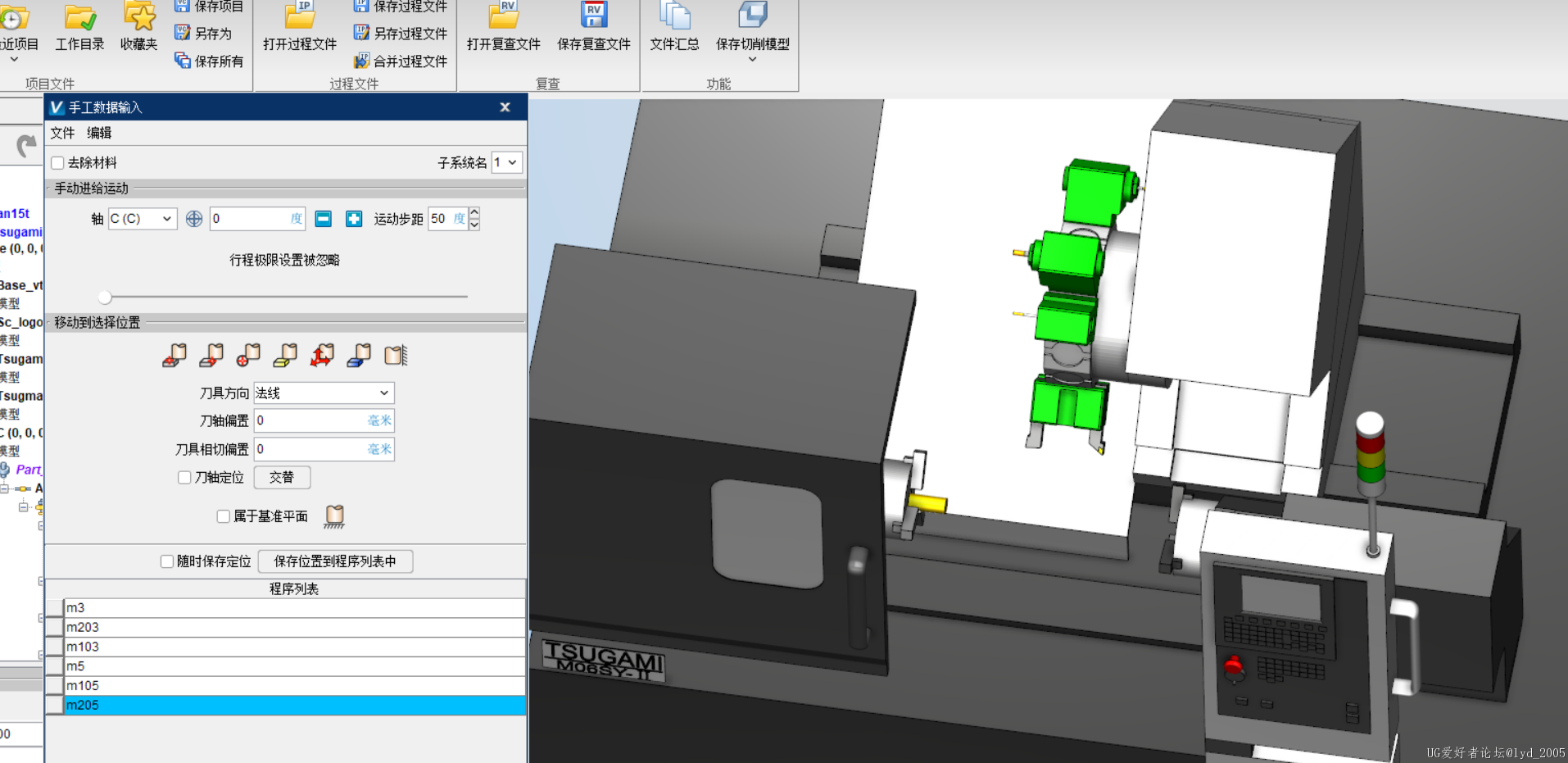Open the 轴 C (C) axis dropdown
1568x763 pixels.
143,219
